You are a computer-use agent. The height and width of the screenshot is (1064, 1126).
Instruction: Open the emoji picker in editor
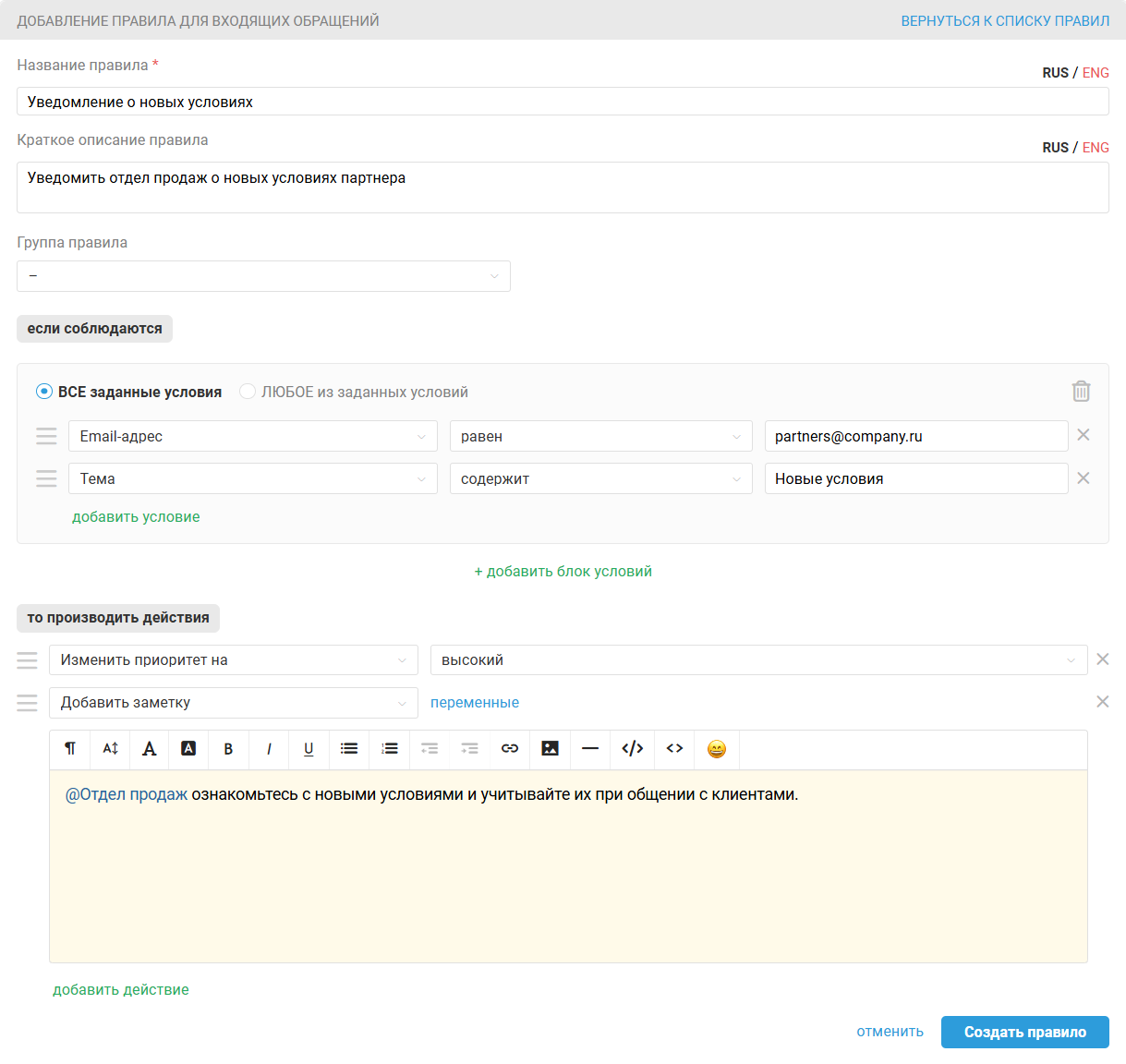coord(716,749)
